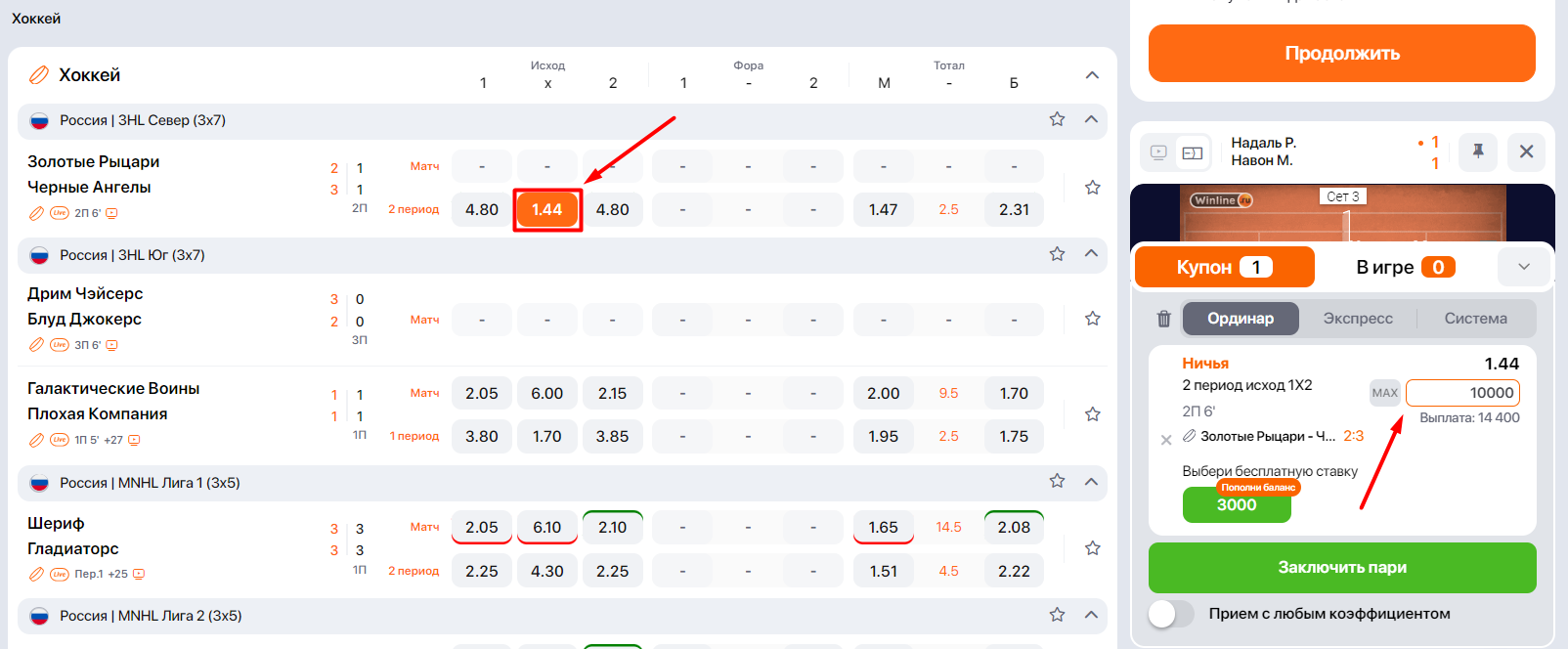The image size is (1568, 649).
Task: Open the 'В игре' tab
Action: tap(1405, 267)
